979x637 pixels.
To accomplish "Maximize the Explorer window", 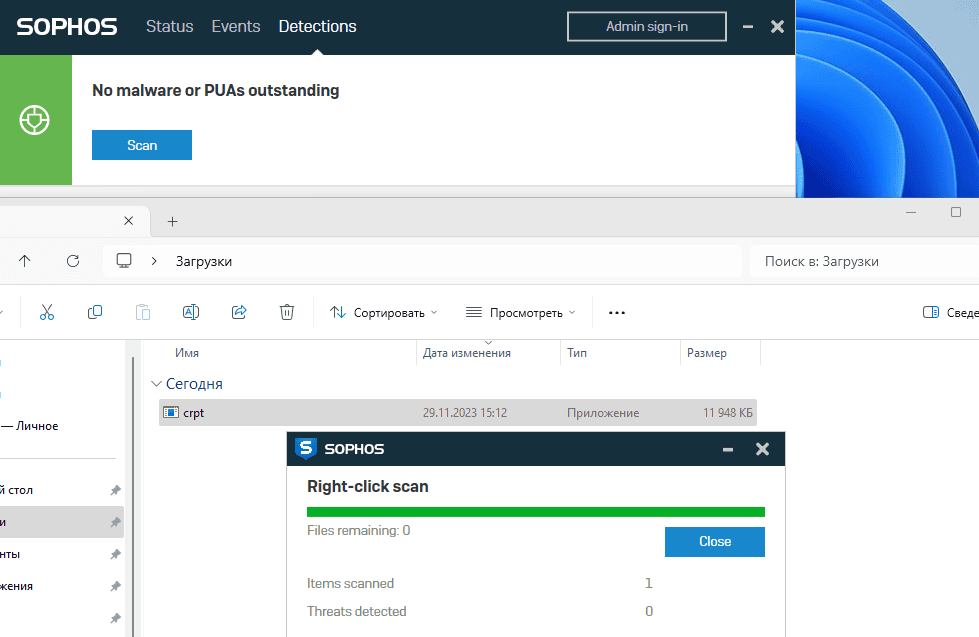I will [956, 212].
